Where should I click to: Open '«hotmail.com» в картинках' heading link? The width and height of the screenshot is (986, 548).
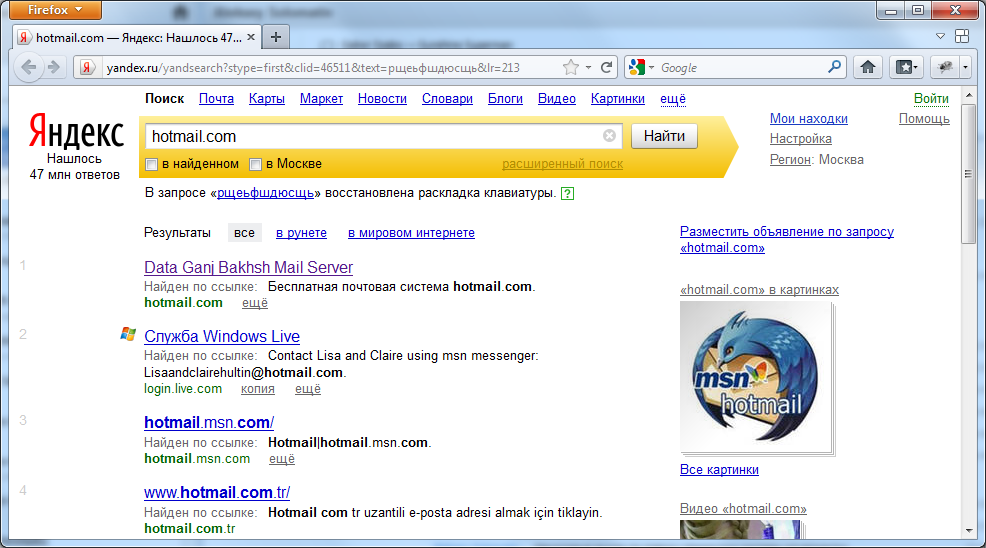(759, 290)
